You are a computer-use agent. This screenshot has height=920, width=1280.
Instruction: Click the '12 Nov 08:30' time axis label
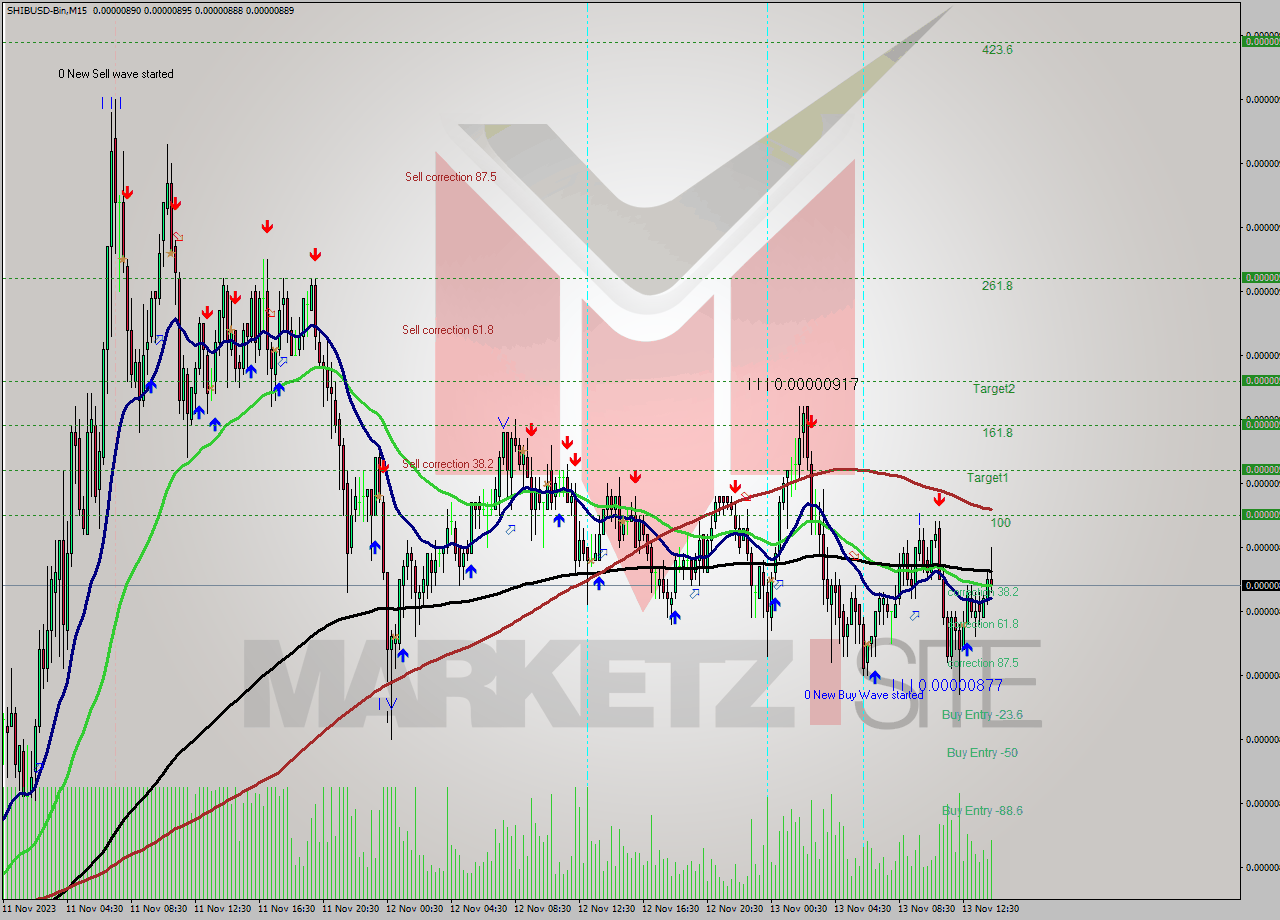tap(542, 909)
